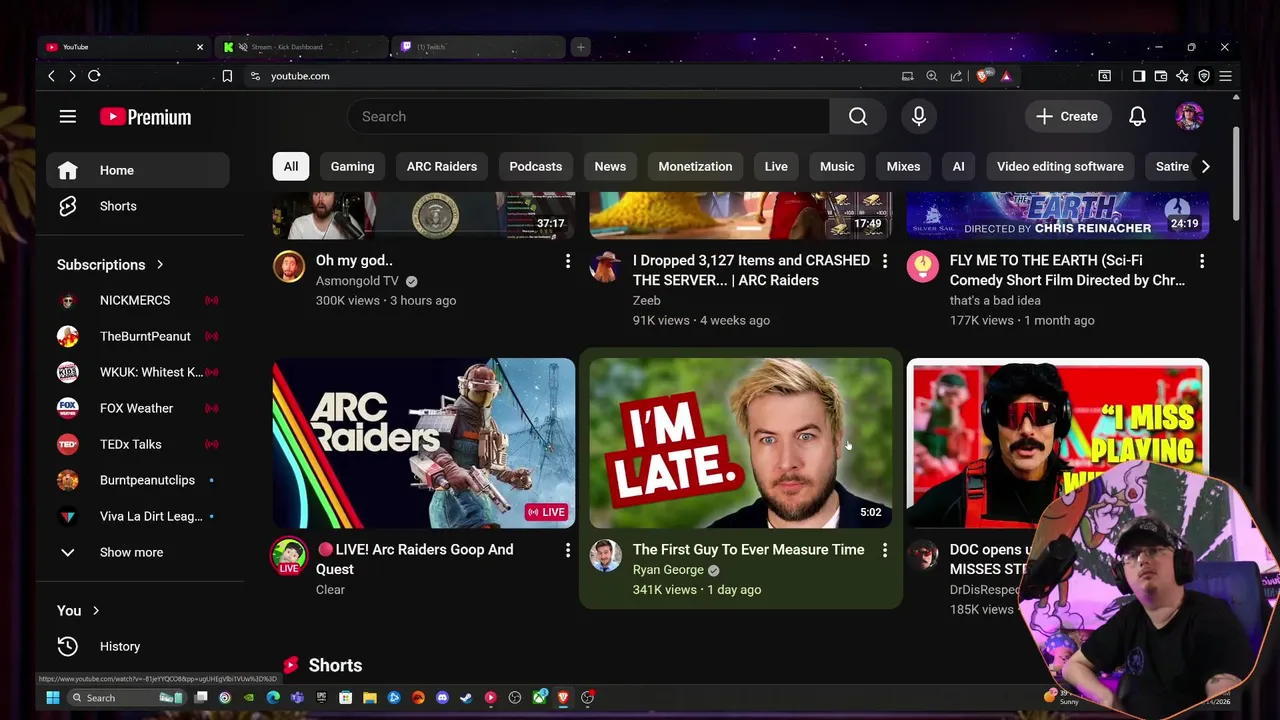The width and height of the screenshot is (1280, 720).
Task: Select the News filter chip
Action: (610, 166)
